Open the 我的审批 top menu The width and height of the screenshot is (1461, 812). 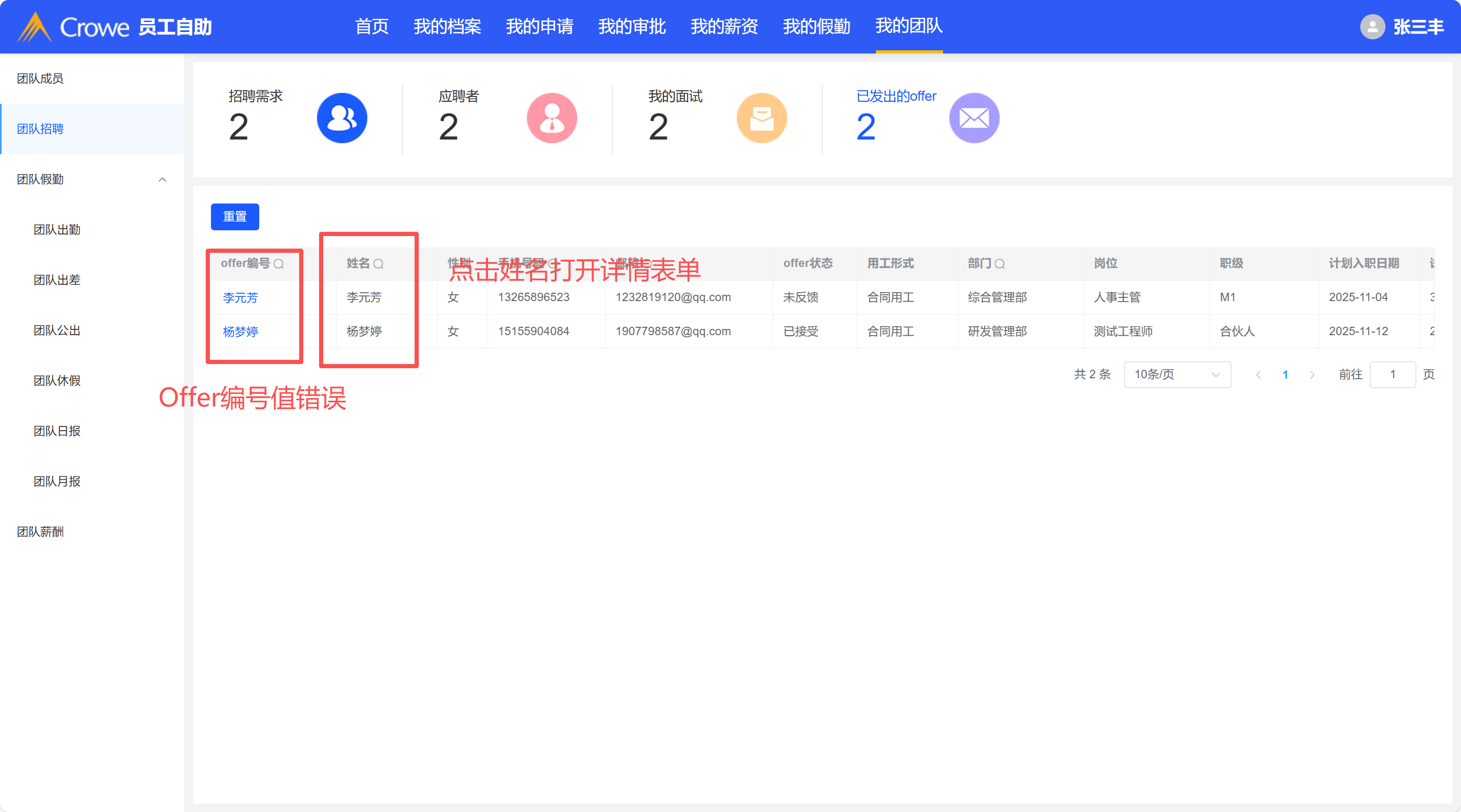coord(631,27)
